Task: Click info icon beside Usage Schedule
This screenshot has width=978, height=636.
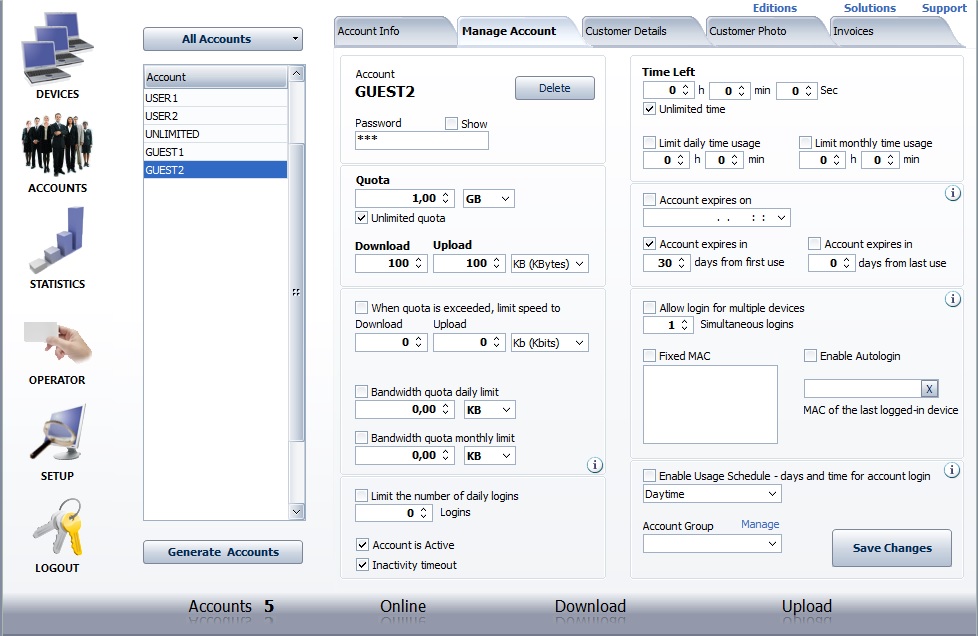Action: (952, 470)
